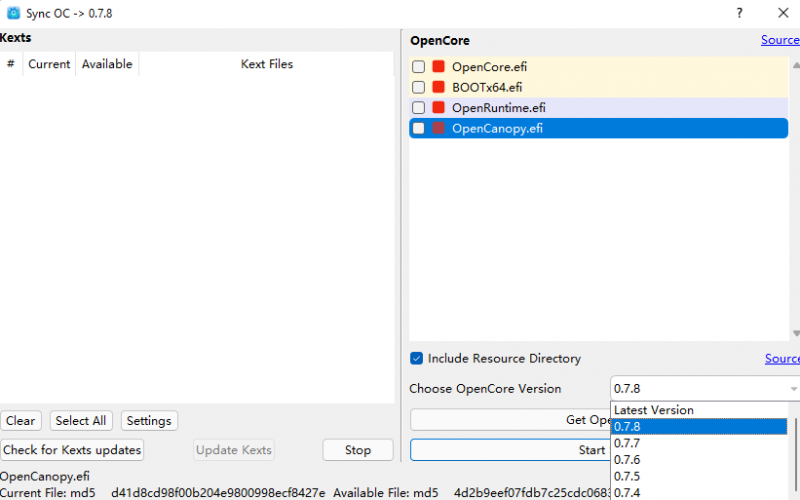Open the Choose OpenCore Version combo box
This screenshot has width=800, height=500.
(x=705, y=389)
